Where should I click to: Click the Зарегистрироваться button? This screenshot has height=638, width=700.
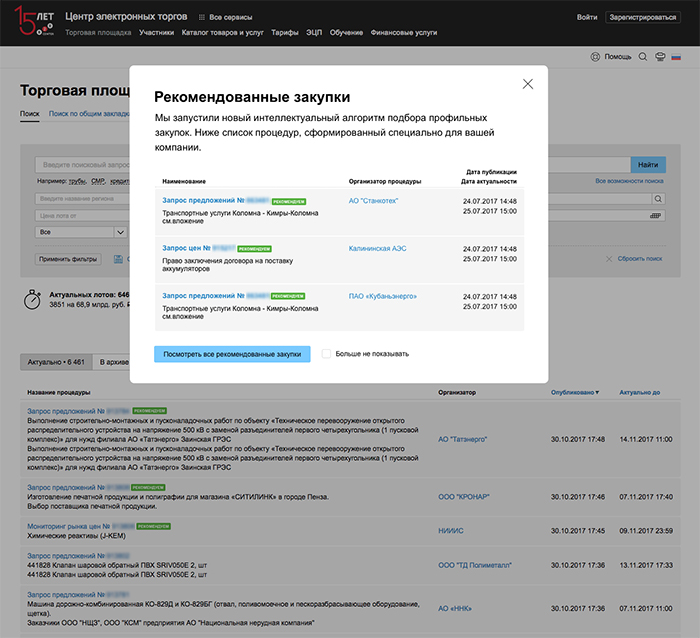(649, 18)
